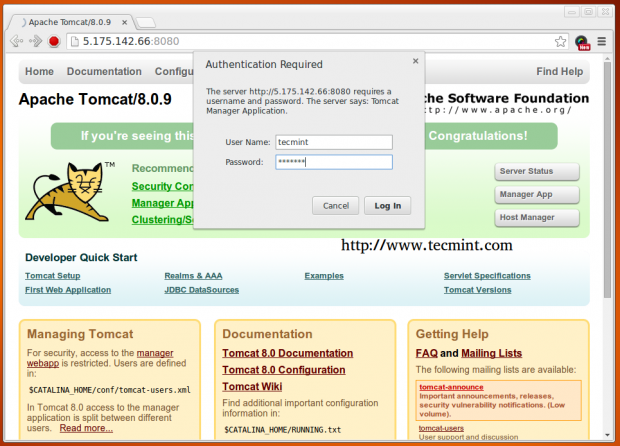Focus the User Name field
620x446 pixels.
click(x=334, y=142)
